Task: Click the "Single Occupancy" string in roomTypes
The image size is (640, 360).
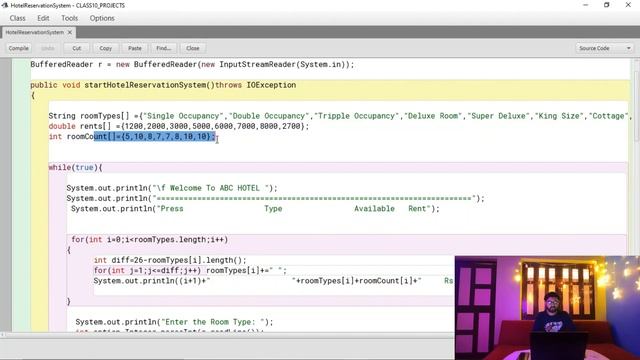Action: coord(184,116)
